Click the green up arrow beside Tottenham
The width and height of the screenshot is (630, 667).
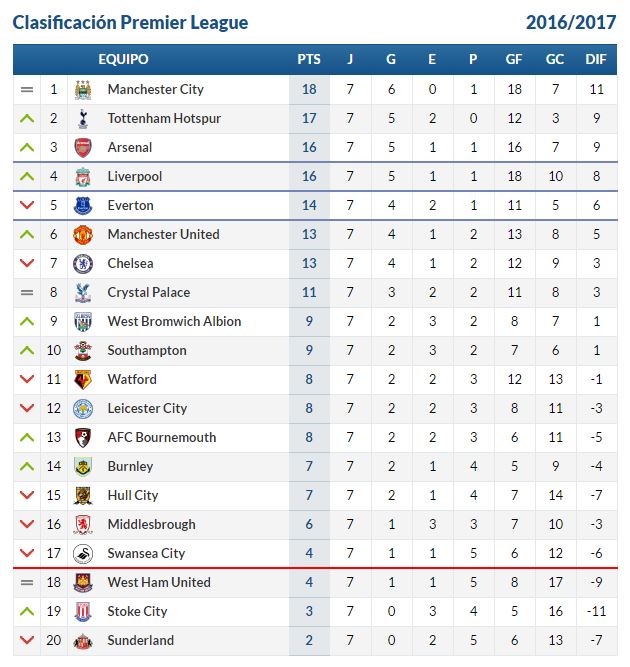coord(27,118)
